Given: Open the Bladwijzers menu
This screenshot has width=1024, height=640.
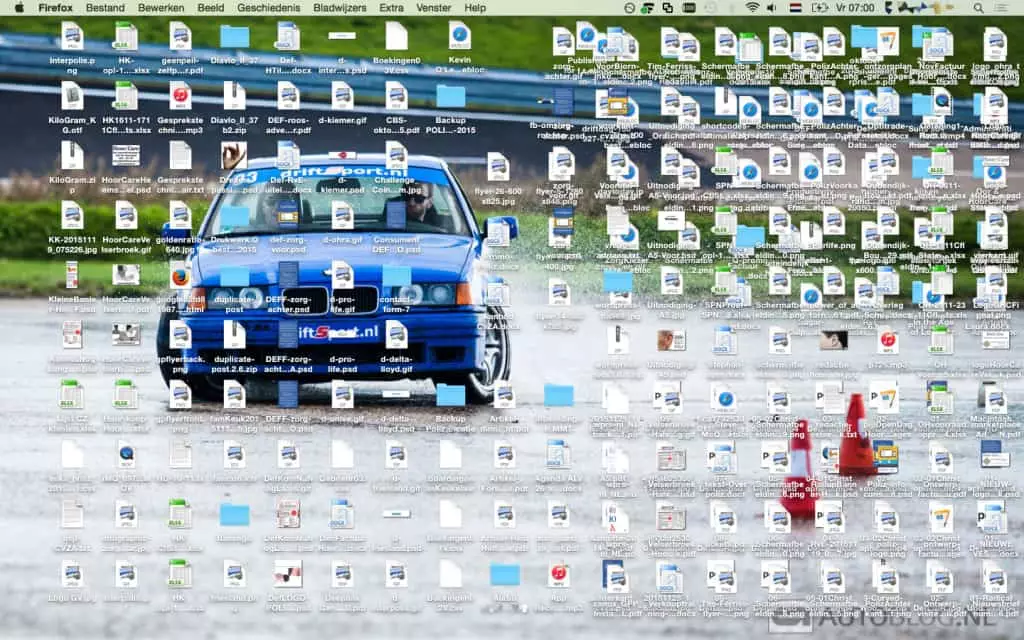Looking at the screenshot, I should (339, 8).
